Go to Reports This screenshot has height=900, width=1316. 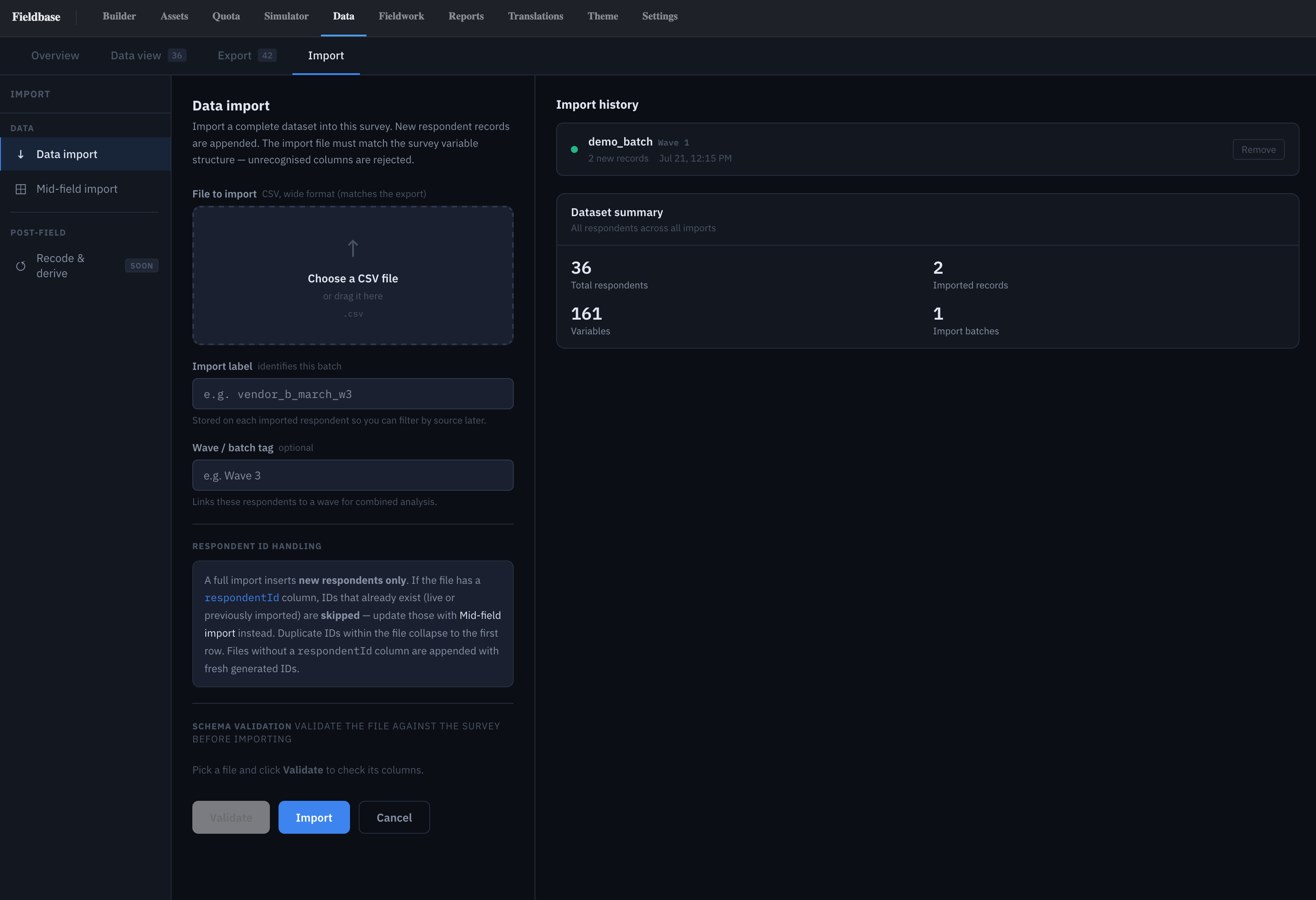pyautogui.click(x=466, y=16)
